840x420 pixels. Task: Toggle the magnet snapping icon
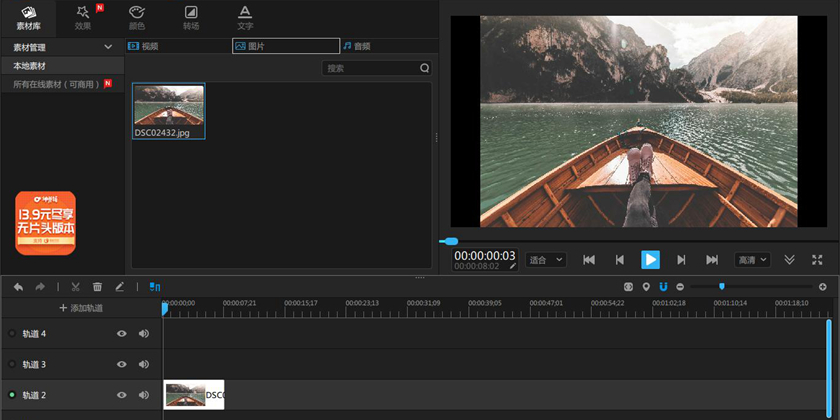click(663, 287)
